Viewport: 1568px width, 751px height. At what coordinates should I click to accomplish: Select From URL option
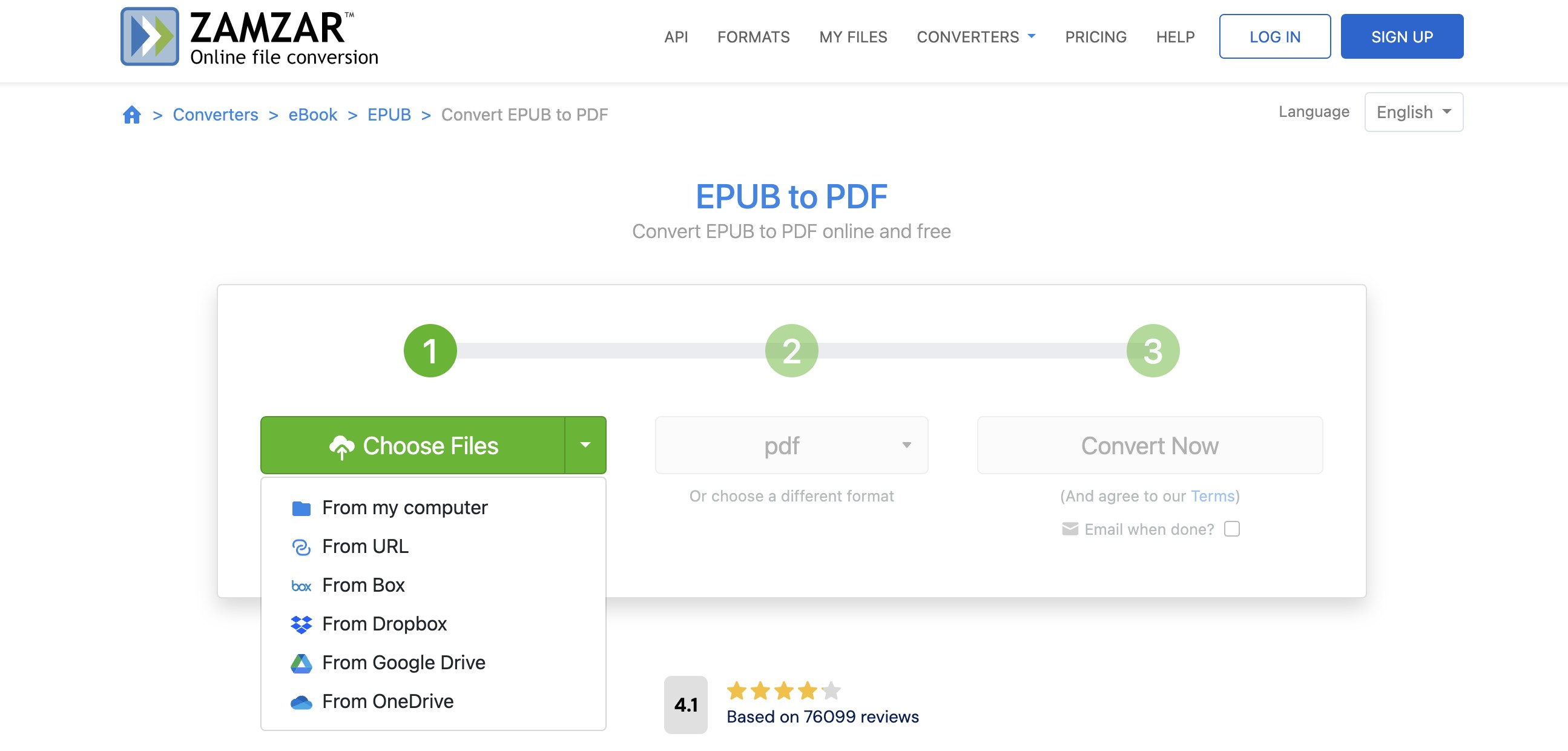[x=433, y=547]
